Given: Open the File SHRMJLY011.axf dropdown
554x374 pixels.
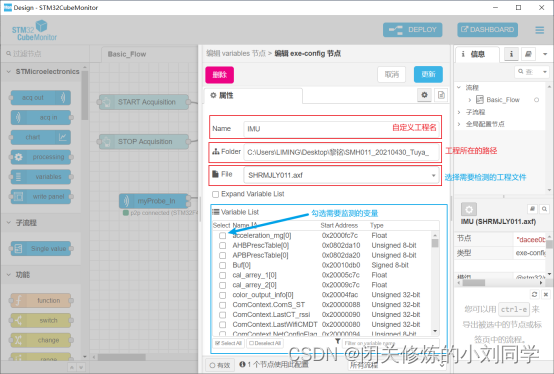Looking at the screenshot, I should tap(341, 175).
